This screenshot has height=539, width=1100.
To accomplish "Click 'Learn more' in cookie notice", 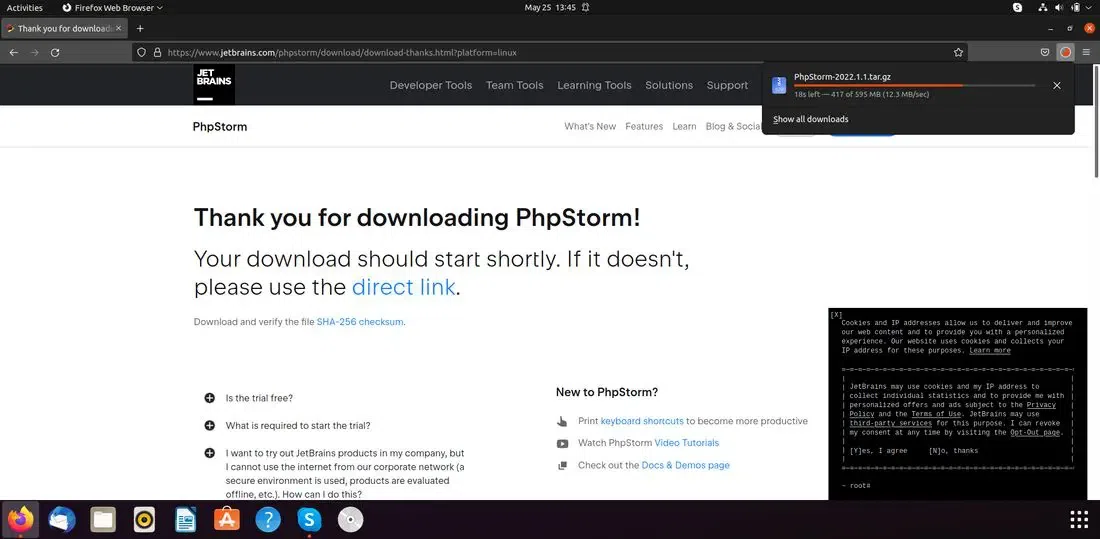I will pos(990,350).
